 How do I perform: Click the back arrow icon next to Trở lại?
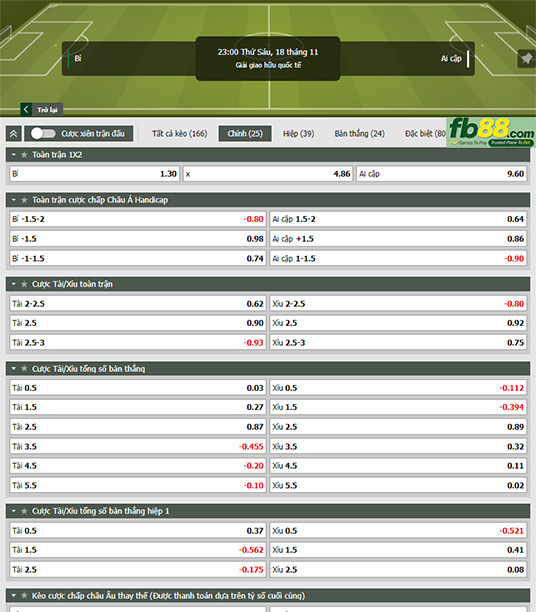click(x=26, y=109)
